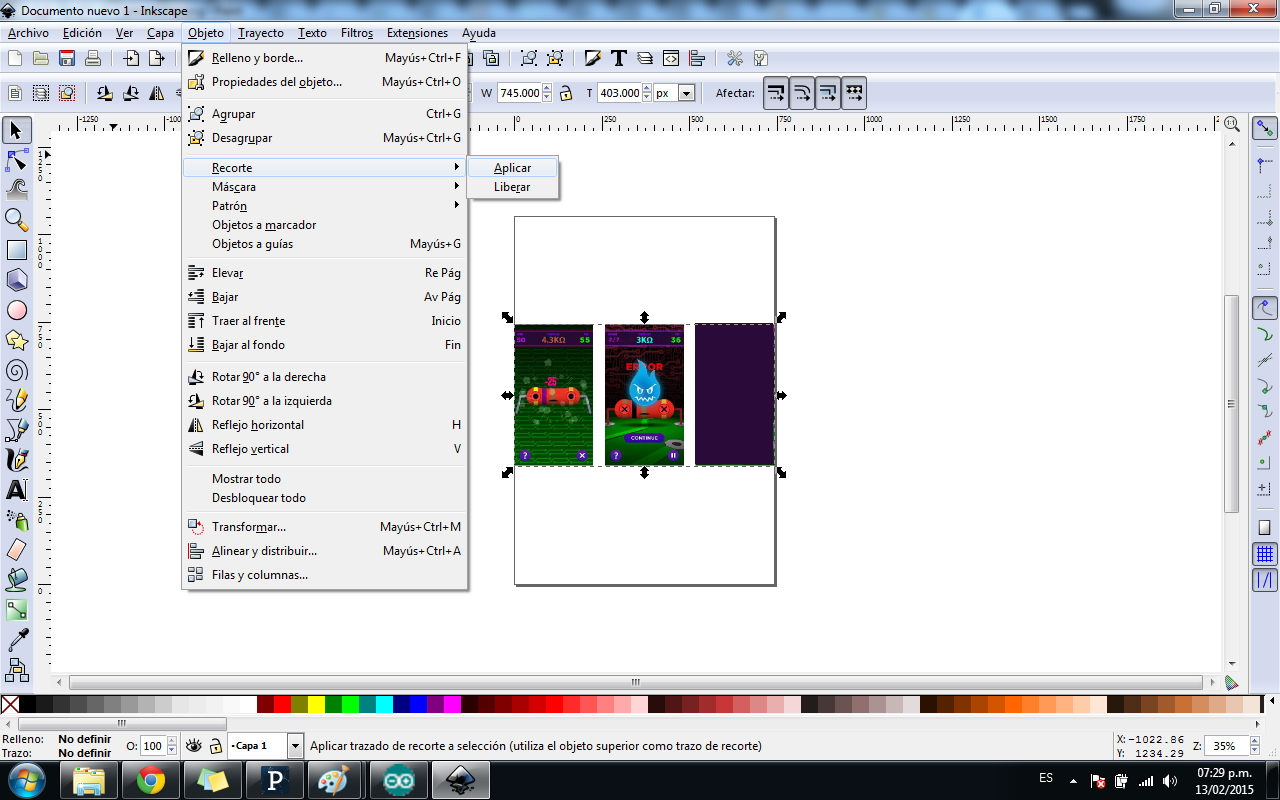This screenshot has height=800, width=1280.
Task: Click Transformar menu entry
Action: point(325,527)
